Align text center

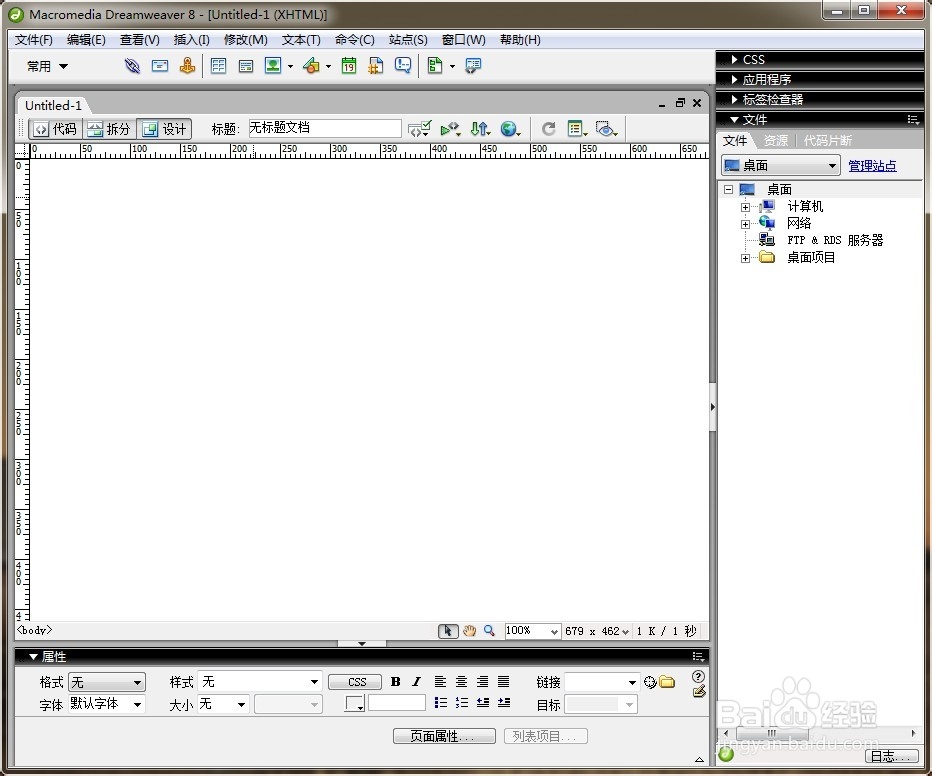tap(461, 682)
